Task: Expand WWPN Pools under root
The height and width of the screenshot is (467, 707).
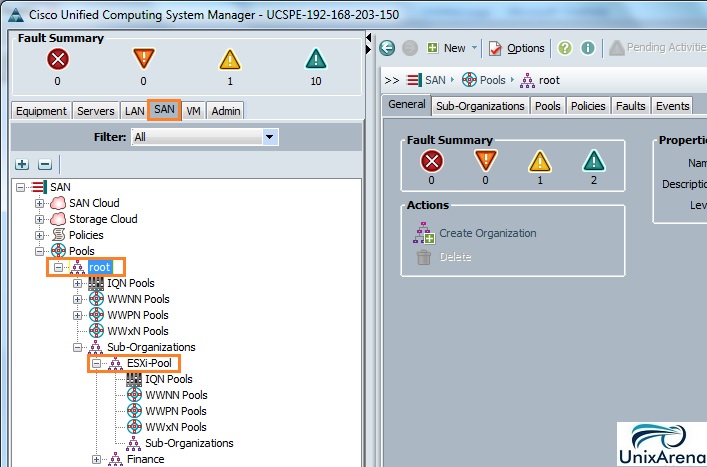Action: tap(78, 315)
